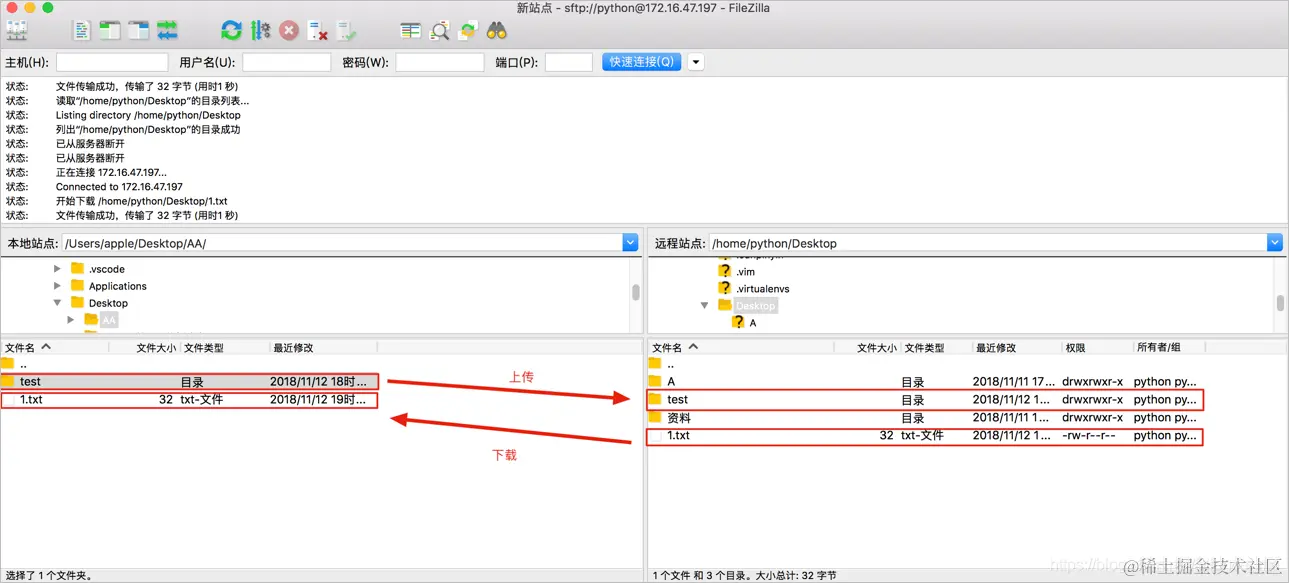Open remote file search binoculars icon
Viewport: 1289px width, 583px height.
click(496, 31)
